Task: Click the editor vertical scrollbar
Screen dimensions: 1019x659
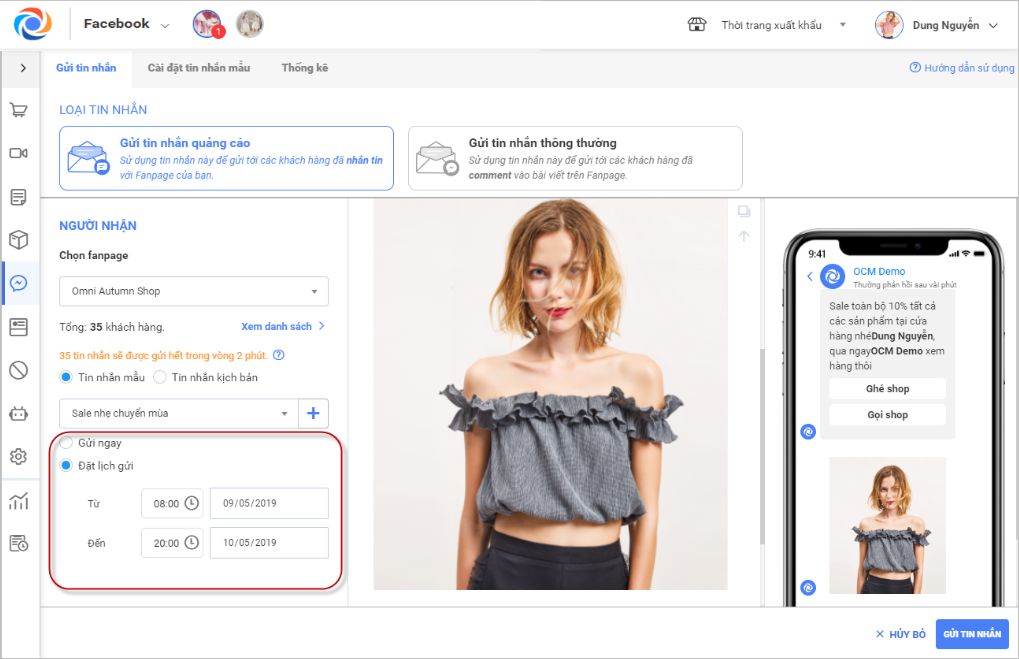Action: 762,447
